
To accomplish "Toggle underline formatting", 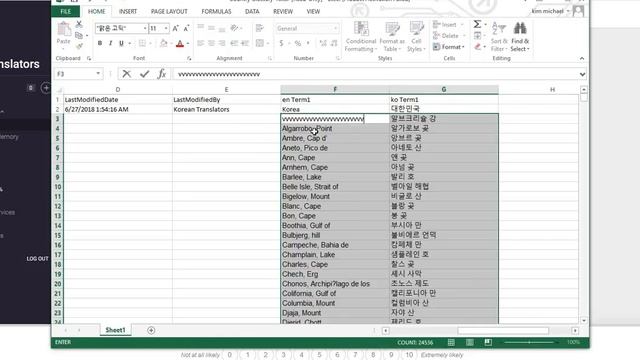I will point(121,43).
